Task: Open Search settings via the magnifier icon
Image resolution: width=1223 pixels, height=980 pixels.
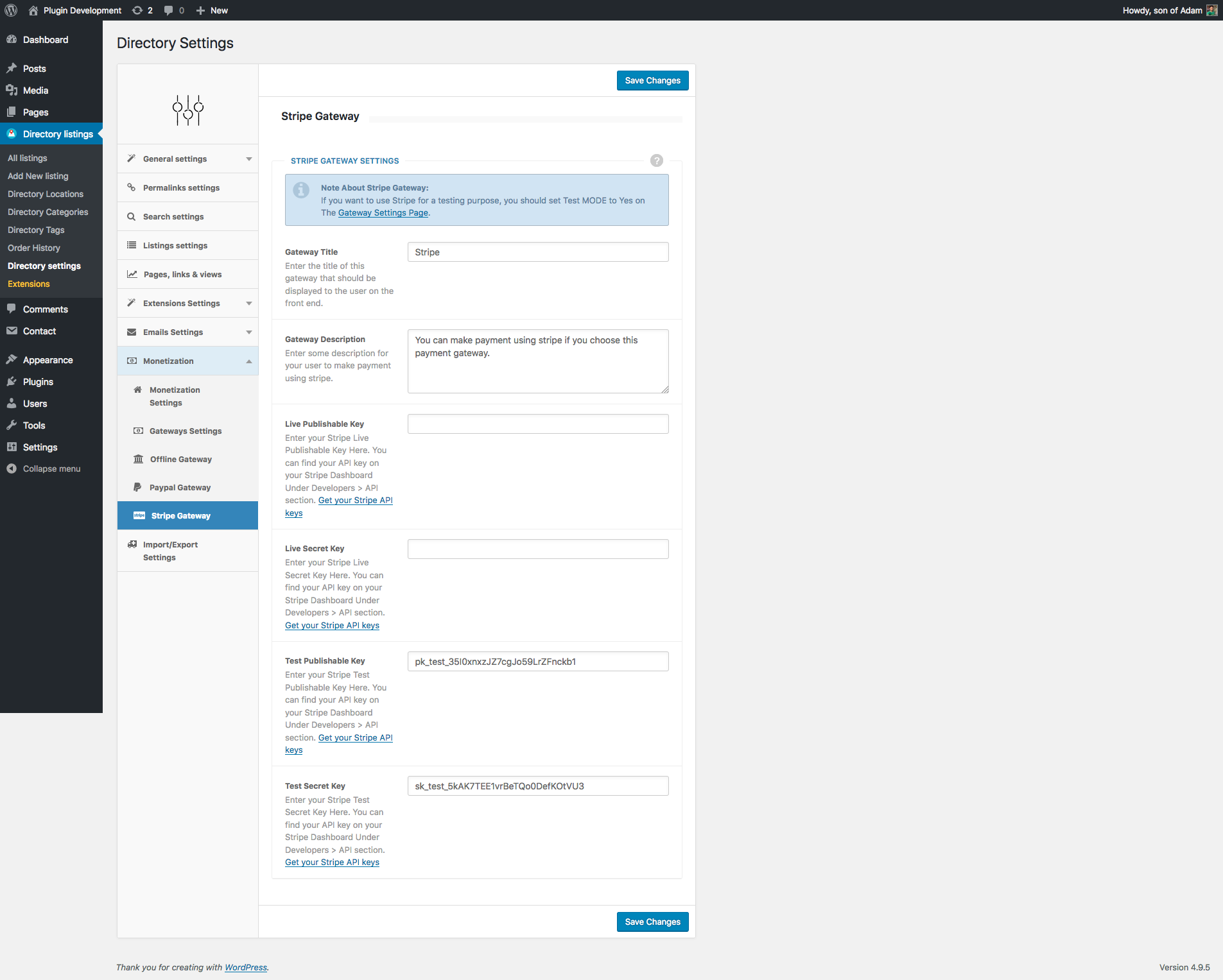Action: pos(132,216)
